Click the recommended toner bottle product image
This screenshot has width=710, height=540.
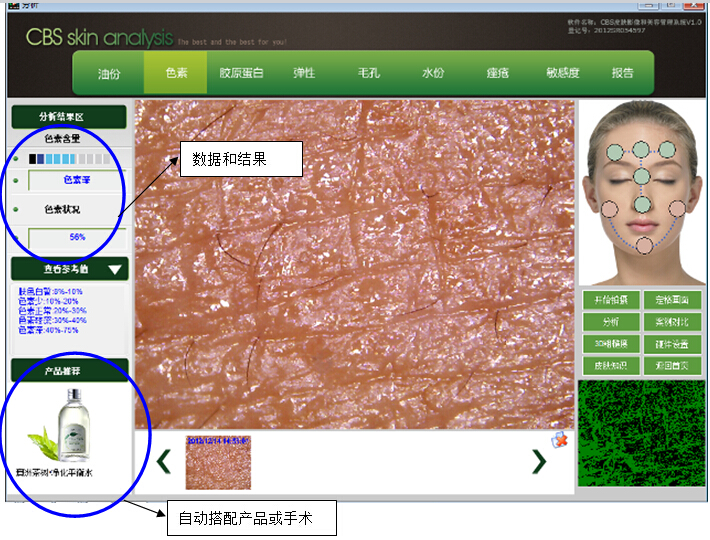(x=61, y=425)
